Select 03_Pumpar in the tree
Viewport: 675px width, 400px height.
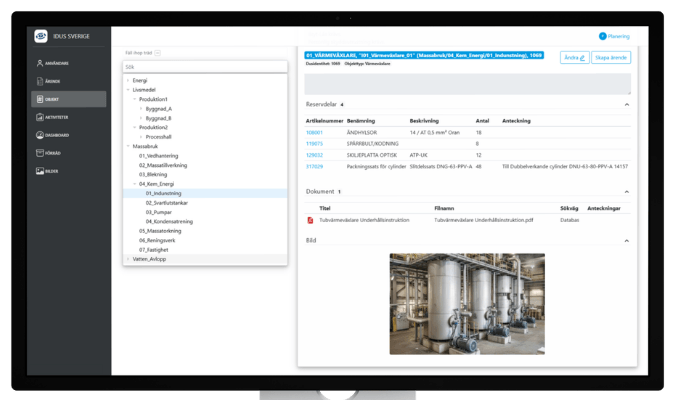tap(158, 212)
